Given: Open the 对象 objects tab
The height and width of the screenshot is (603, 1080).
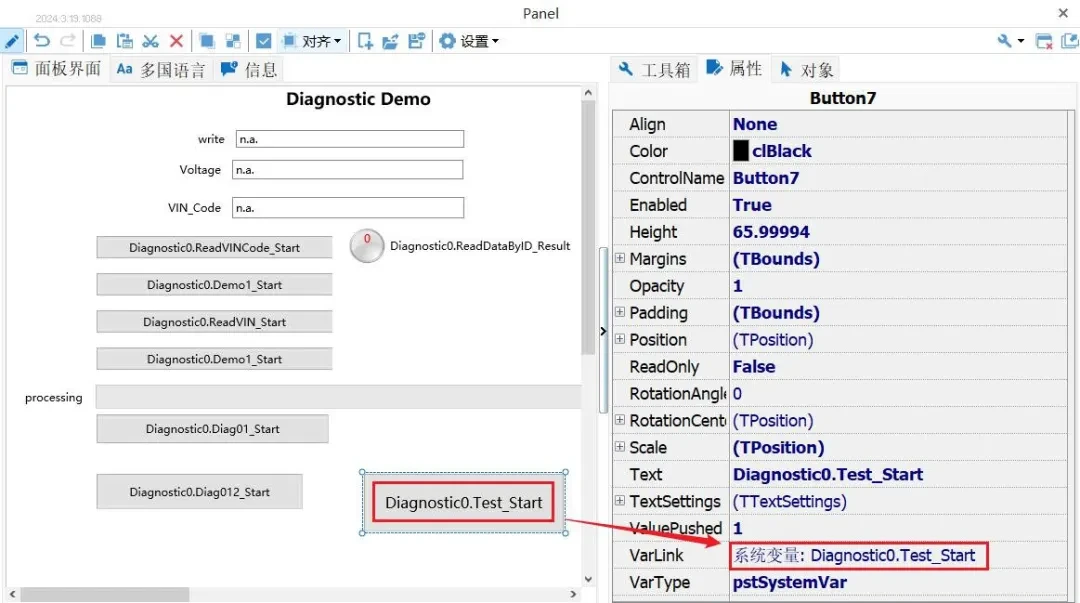Looking at the screenshot, I should [x=807, y=70].
